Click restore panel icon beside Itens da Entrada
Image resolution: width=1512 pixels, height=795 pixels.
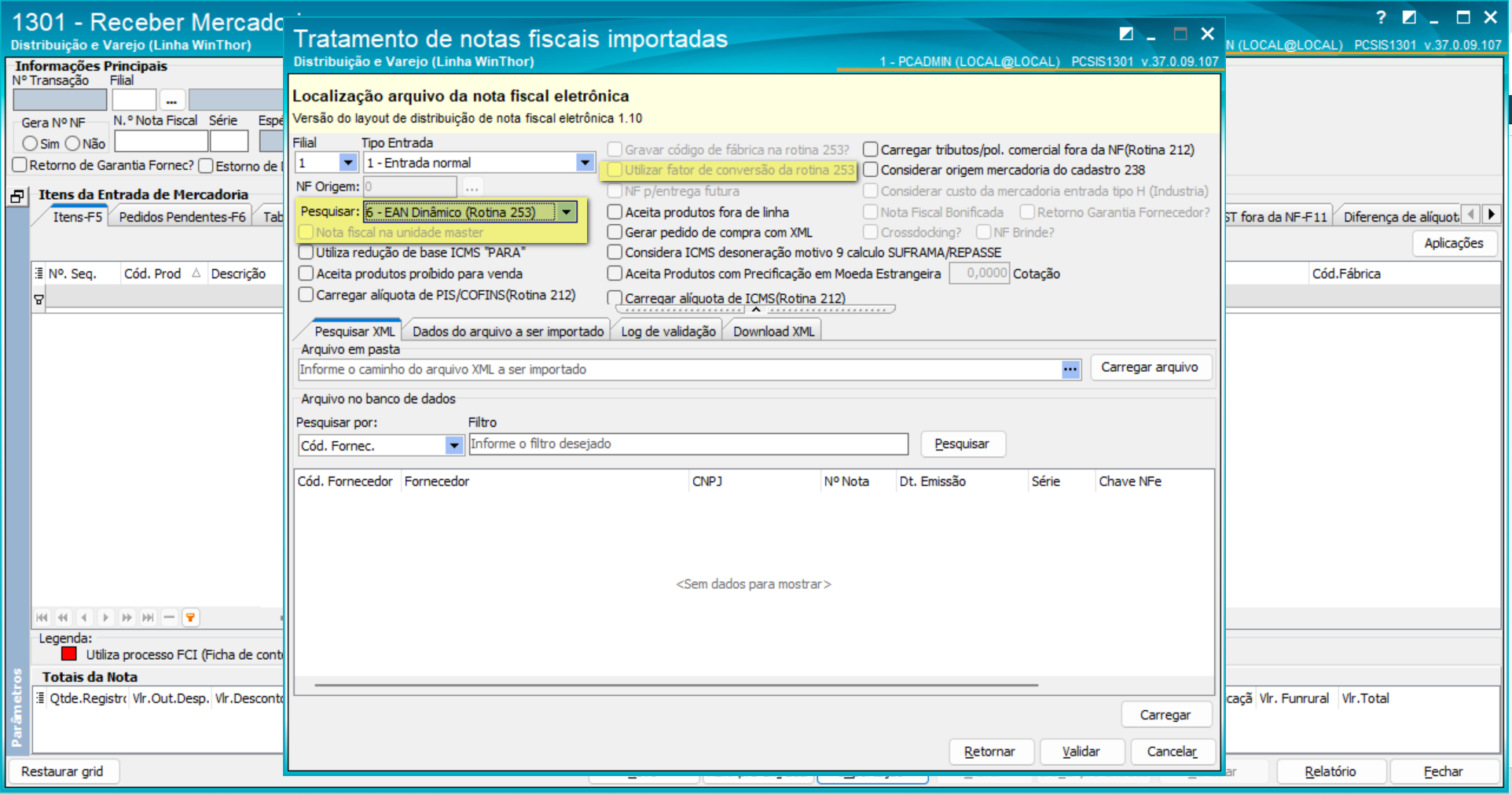coord(17,196)
